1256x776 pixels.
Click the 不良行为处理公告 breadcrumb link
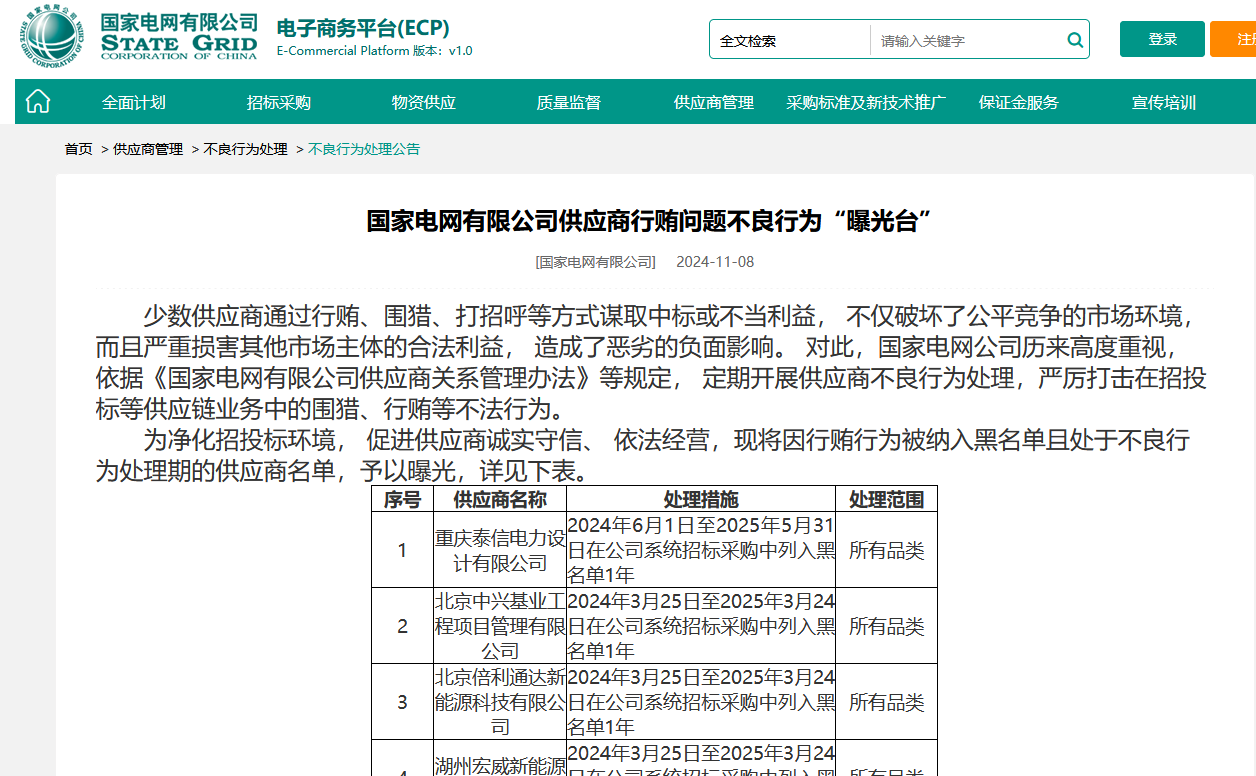(364, 149)
